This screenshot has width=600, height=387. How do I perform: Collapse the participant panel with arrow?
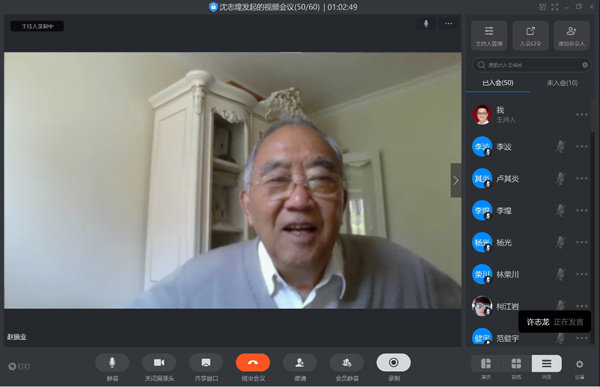tap(456, 180)
